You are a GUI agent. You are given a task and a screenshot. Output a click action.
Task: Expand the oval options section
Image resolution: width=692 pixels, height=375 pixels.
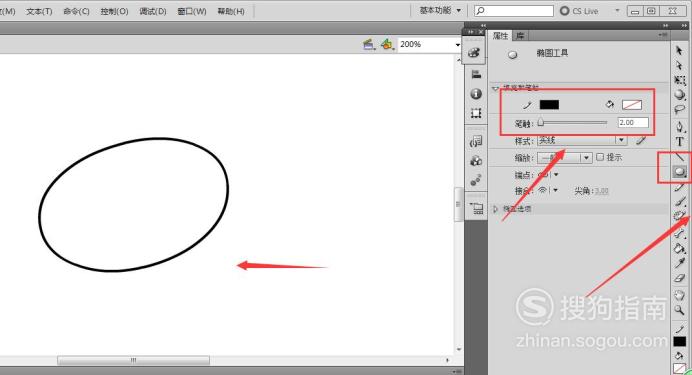click(495, 209)
